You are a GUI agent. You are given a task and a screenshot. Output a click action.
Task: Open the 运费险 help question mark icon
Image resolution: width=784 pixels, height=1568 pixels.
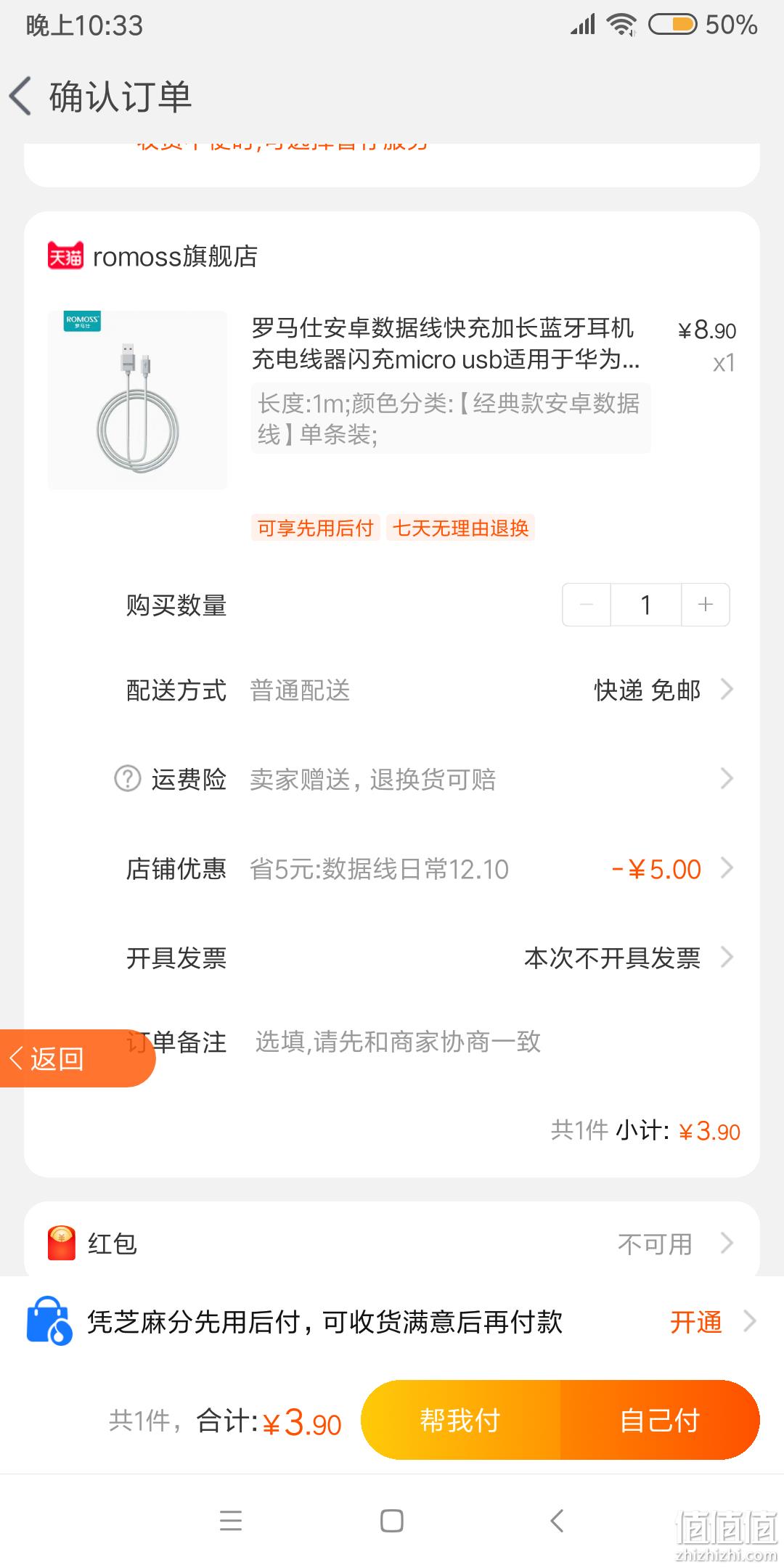coord(128,779)
